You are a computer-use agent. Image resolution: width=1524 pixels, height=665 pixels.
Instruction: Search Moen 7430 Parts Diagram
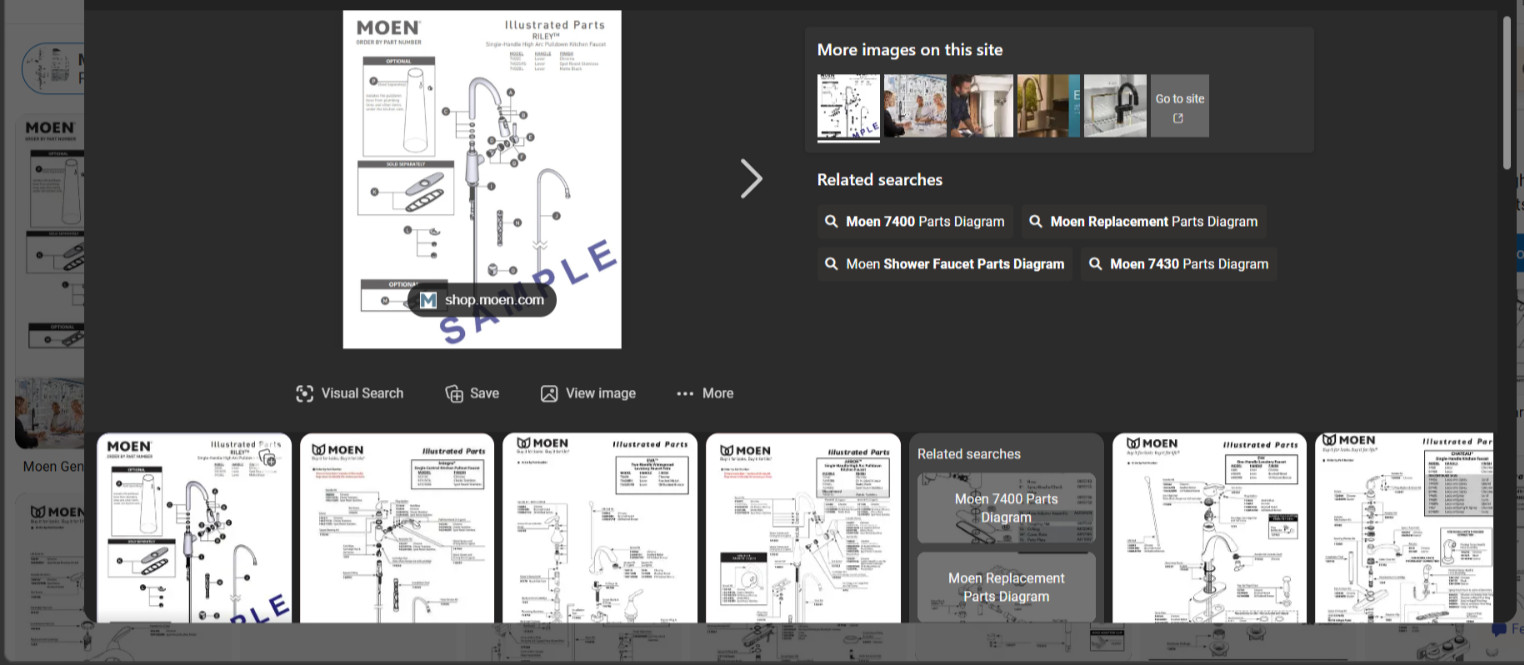[1179, 264]
